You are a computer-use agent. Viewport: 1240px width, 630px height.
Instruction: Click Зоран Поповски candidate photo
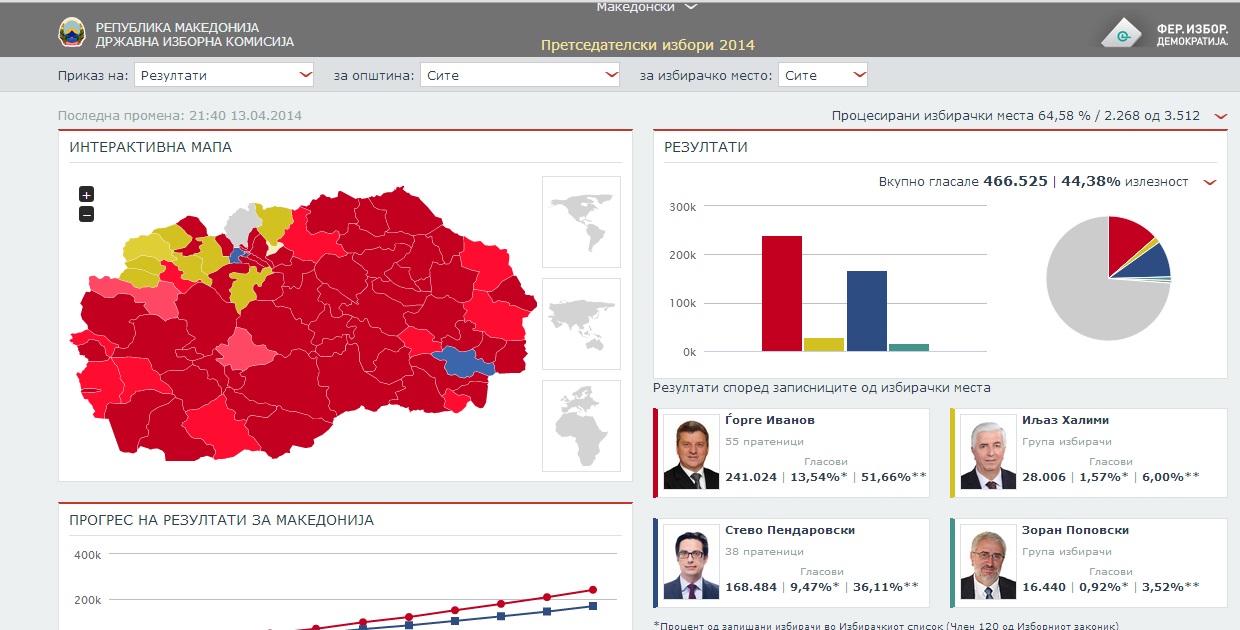[988, 562]
